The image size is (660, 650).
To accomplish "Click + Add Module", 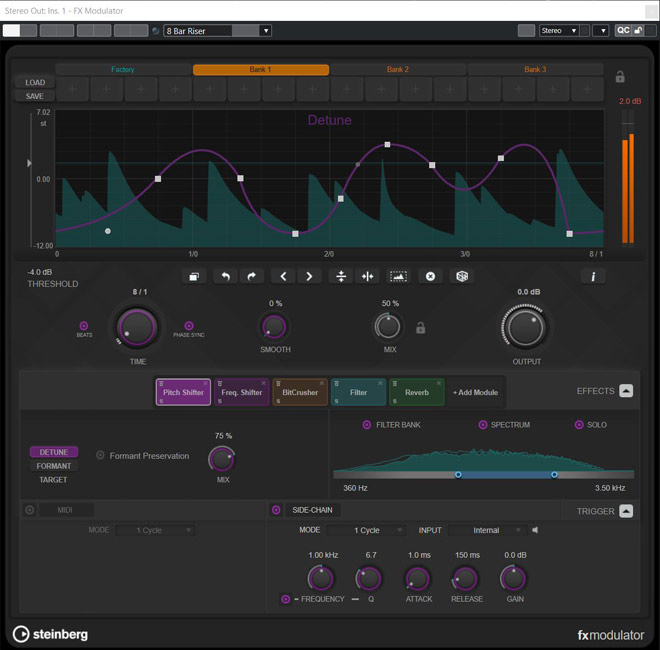I will (x=476, y=392).
